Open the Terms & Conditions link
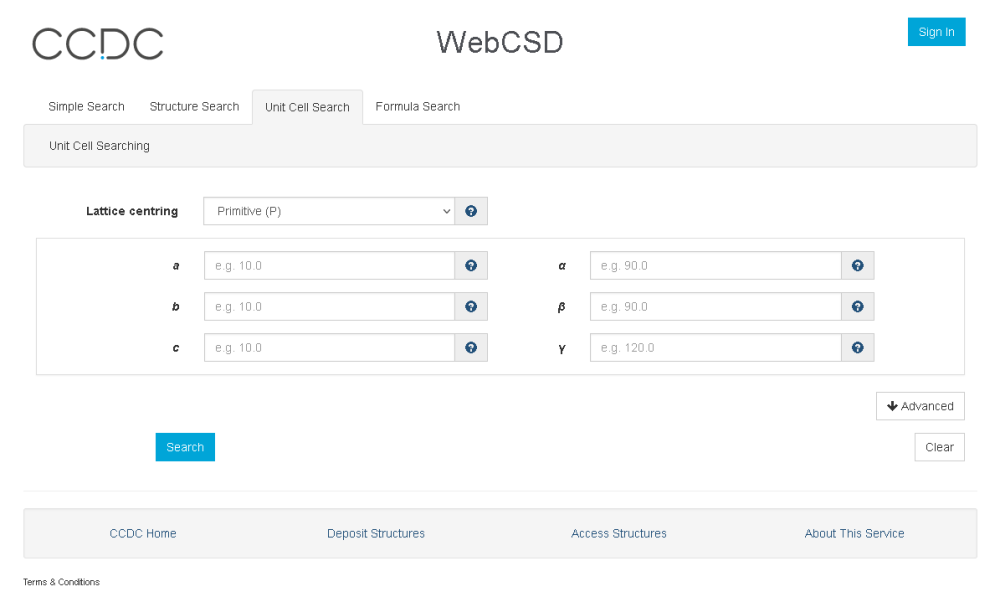The width and height of the screenshot is (1000, 602). [61, 582]
